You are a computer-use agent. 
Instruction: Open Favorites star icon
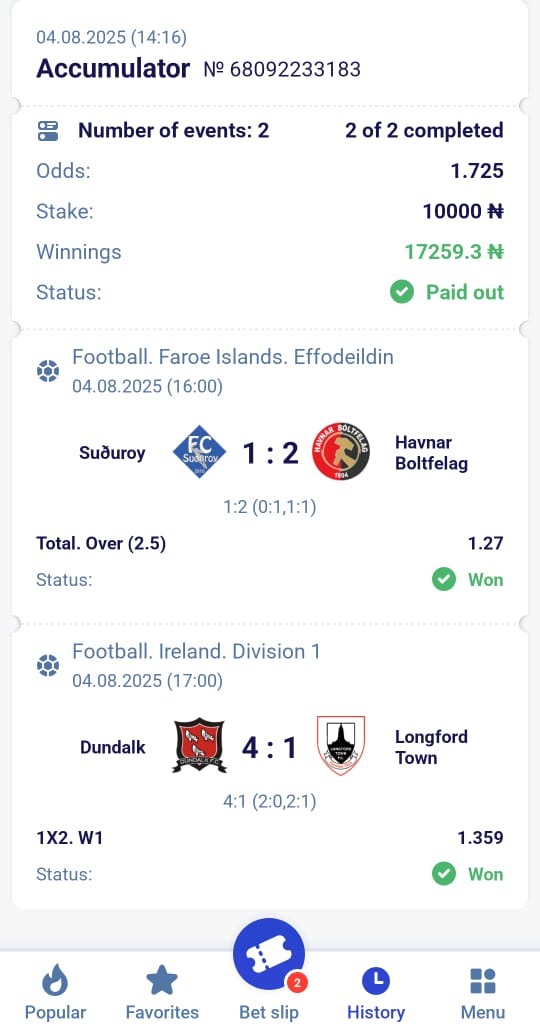pyautogui.click(x=162, y=980)
